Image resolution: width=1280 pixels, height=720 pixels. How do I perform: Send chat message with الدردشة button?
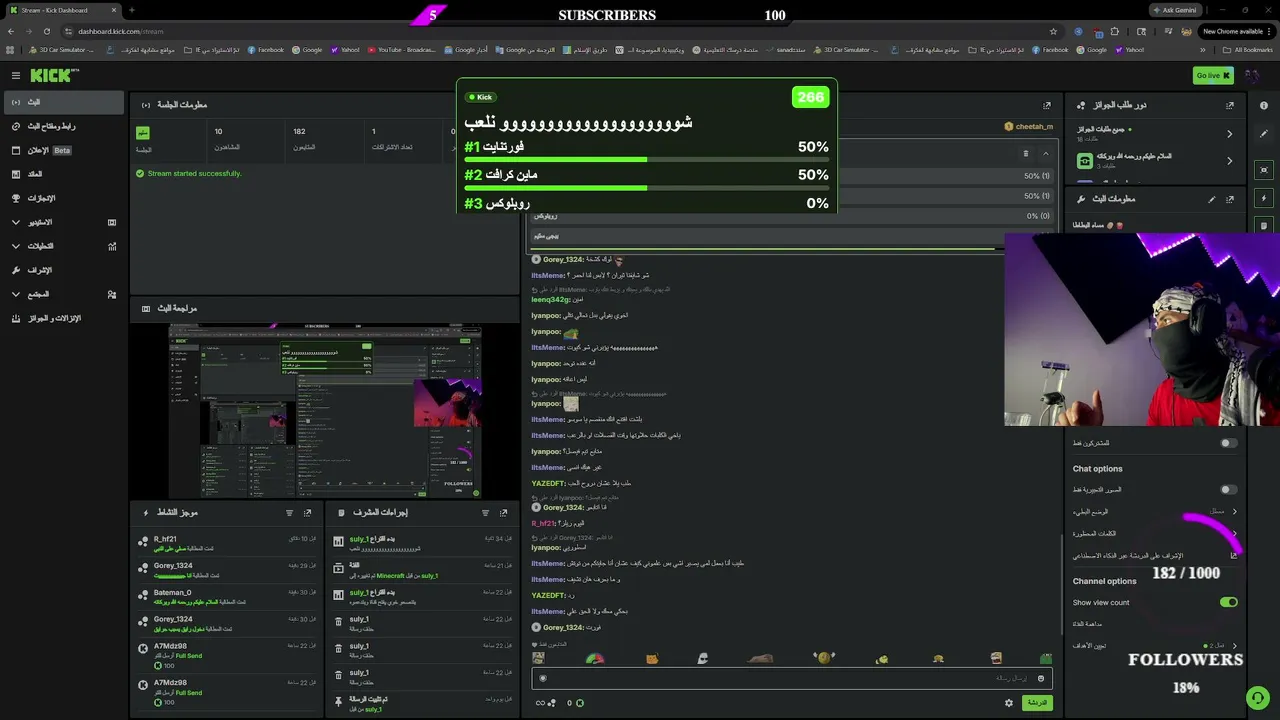click(x=1037, y=703)
